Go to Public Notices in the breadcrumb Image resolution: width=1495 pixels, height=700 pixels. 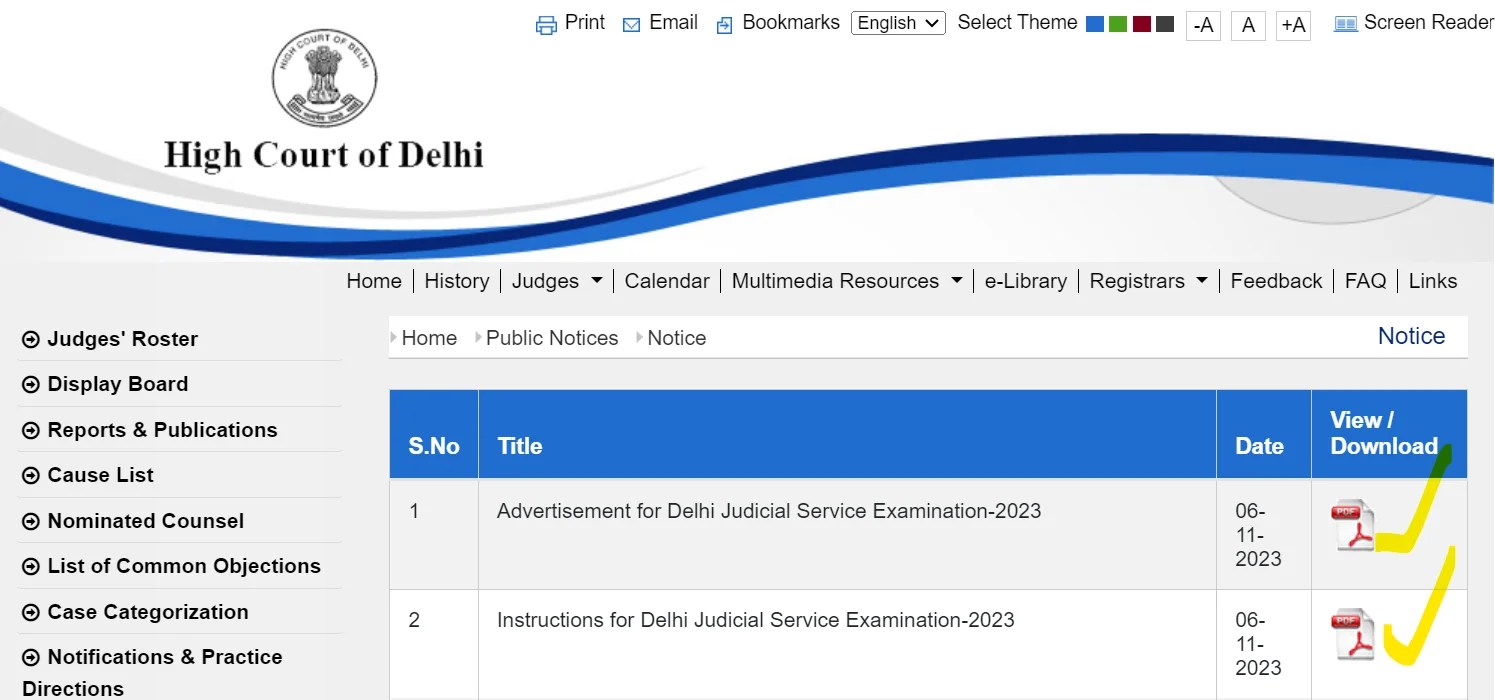tap(552, 338)
